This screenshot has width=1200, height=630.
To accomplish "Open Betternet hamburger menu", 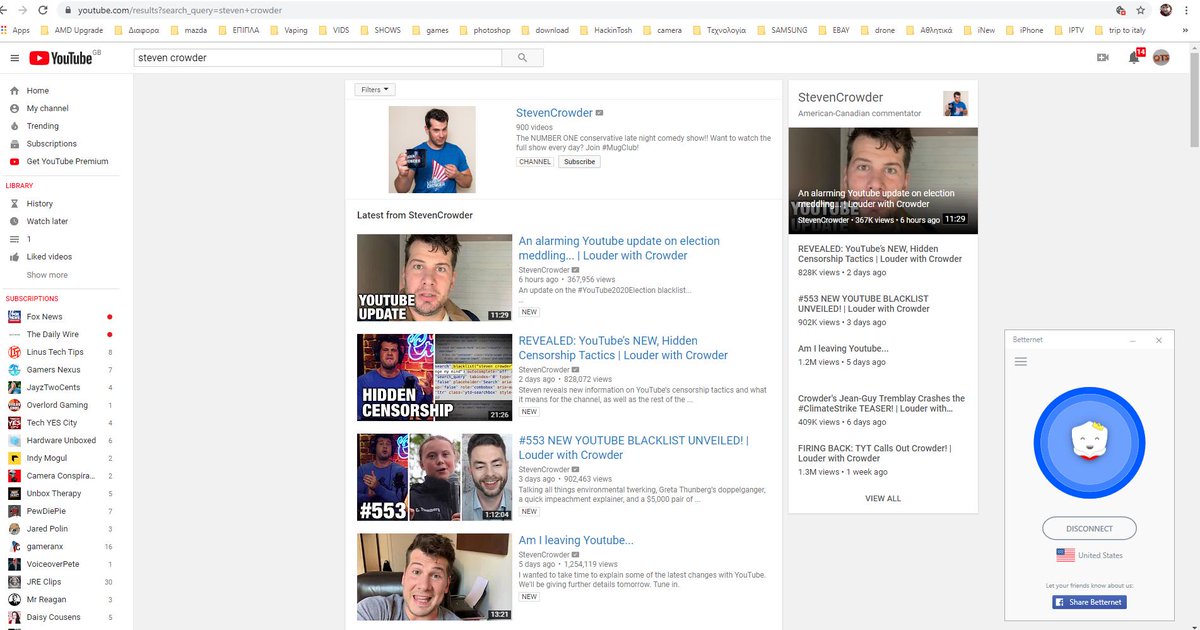I will click(1021, 362).
